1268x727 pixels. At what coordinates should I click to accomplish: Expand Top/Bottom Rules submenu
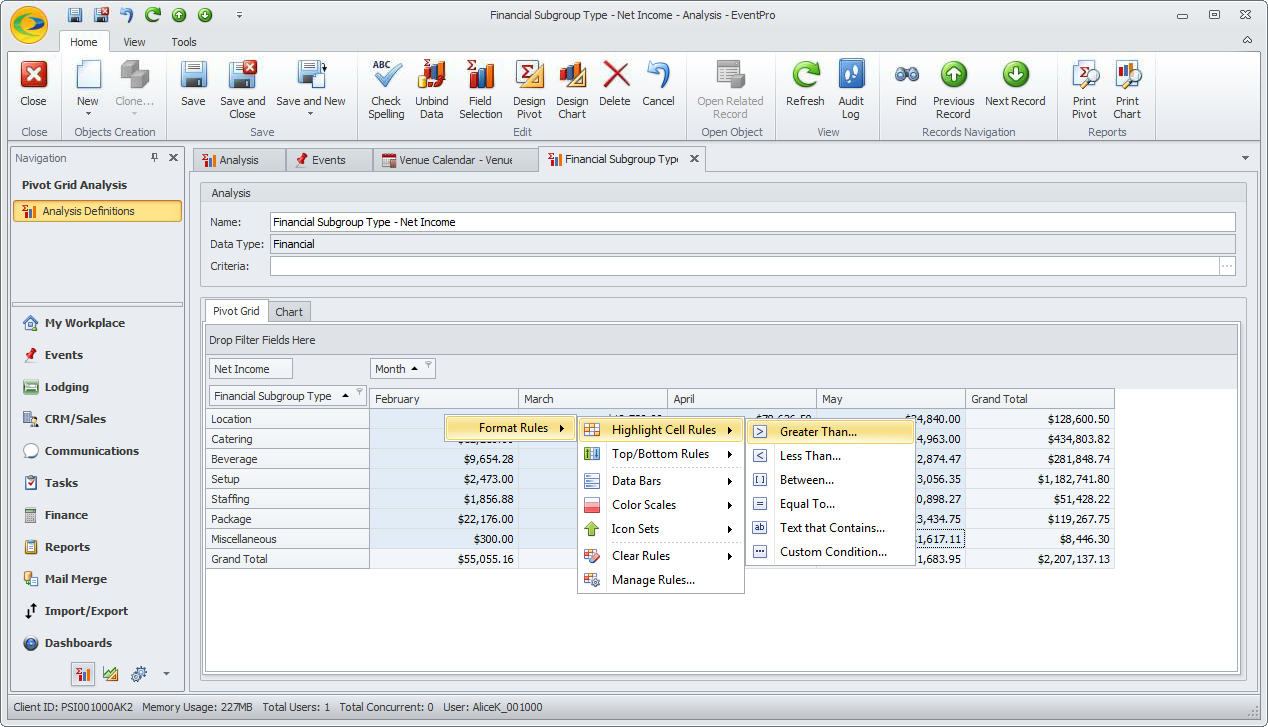point(660,454)
